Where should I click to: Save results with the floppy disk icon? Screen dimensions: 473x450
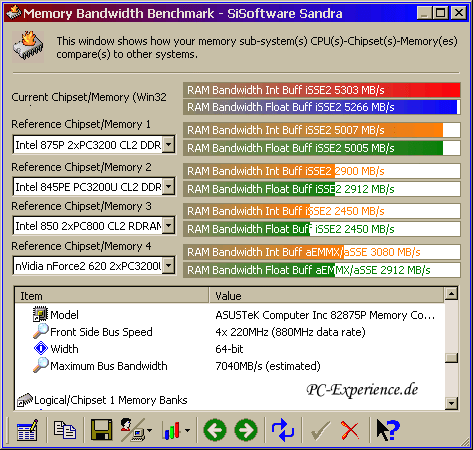click(x=101, y=430)
